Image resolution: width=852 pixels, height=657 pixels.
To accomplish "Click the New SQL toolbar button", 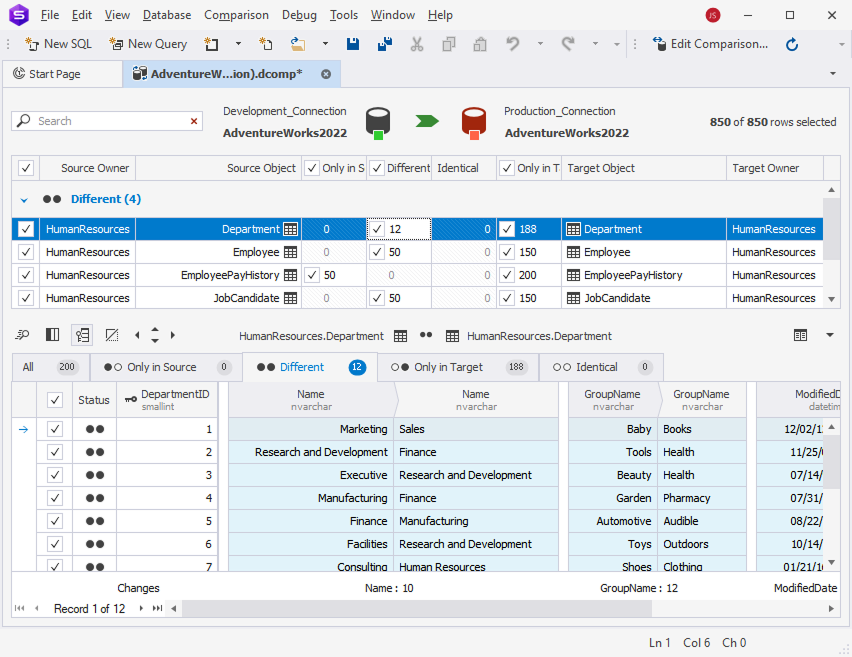I will click(x=58, y=44).
